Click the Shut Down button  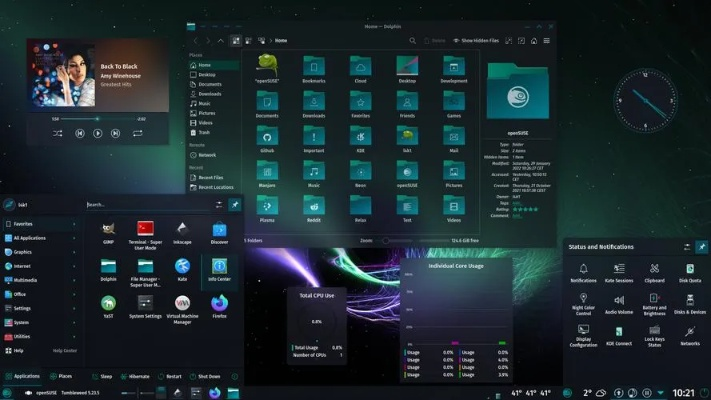(203, 377)
